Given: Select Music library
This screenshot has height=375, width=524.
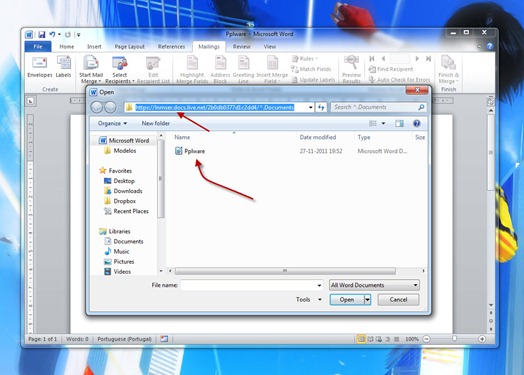Looking at the screenshot, I should coord(117,251).
